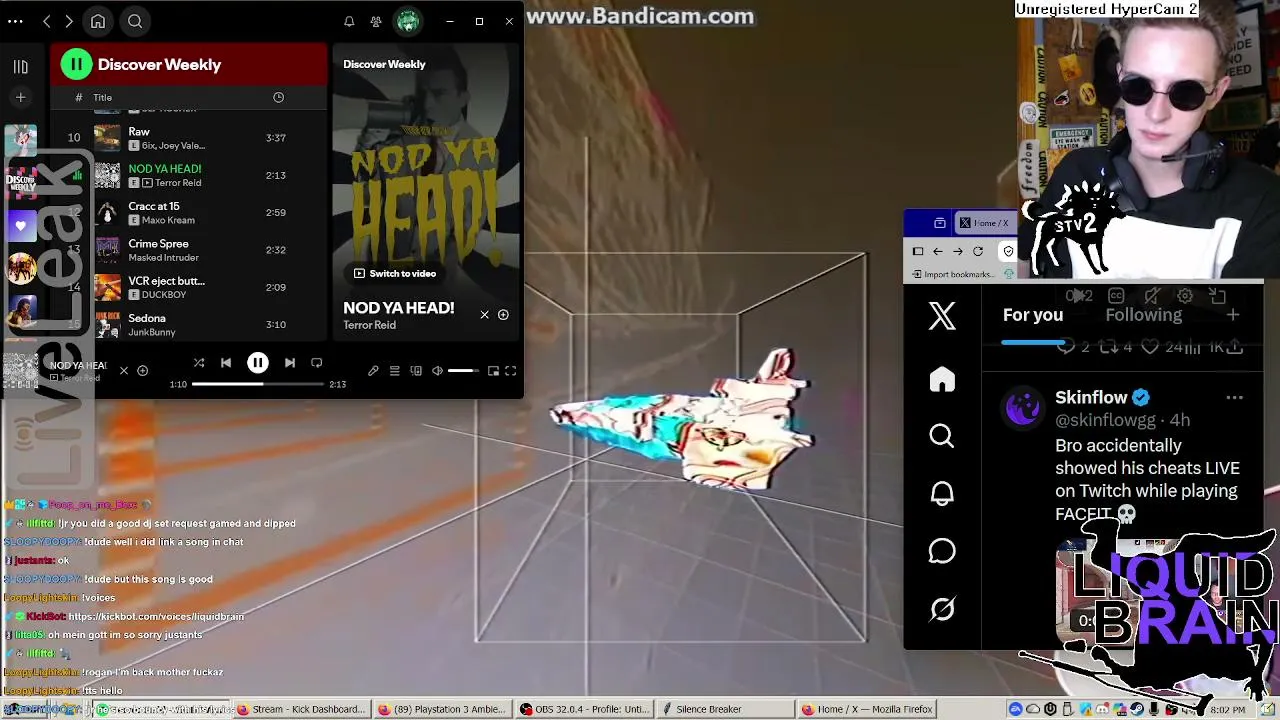This screenshot has height=720, width=1280.
Task: Click the X logo in Firefox
Action: pyautogui.click(x=942, y=316)
